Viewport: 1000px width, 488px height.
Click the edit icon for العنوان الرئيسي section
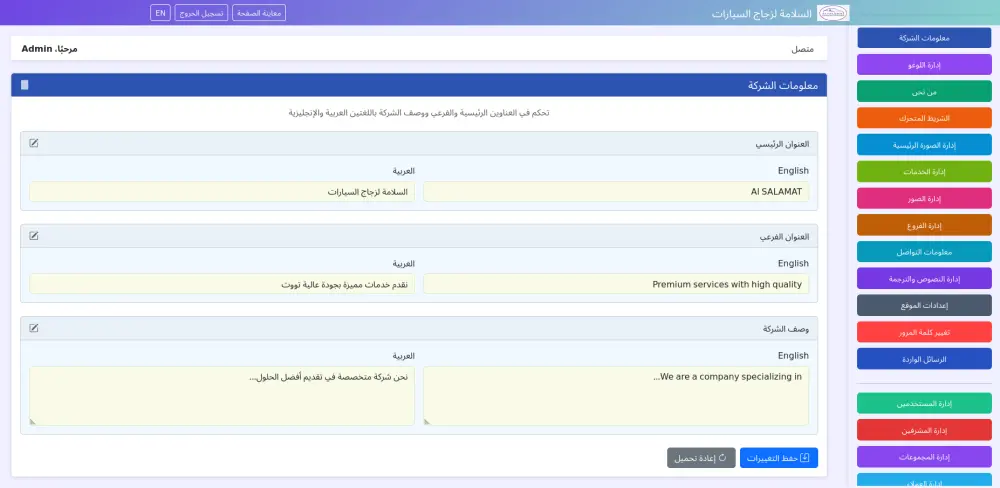34,143
